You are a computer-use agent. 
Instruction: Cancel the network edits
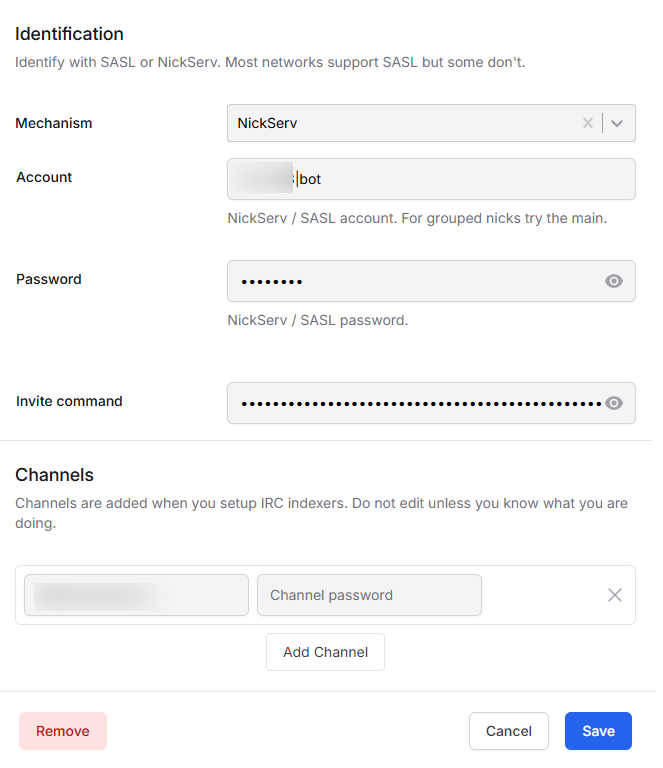pos(509,731)
